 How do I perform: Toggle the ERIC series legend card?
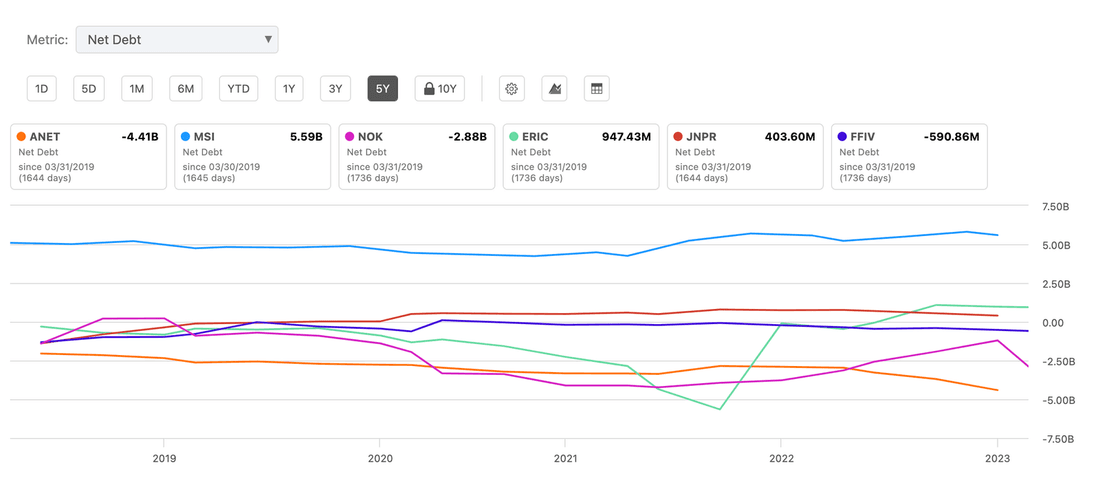[581, 157]
